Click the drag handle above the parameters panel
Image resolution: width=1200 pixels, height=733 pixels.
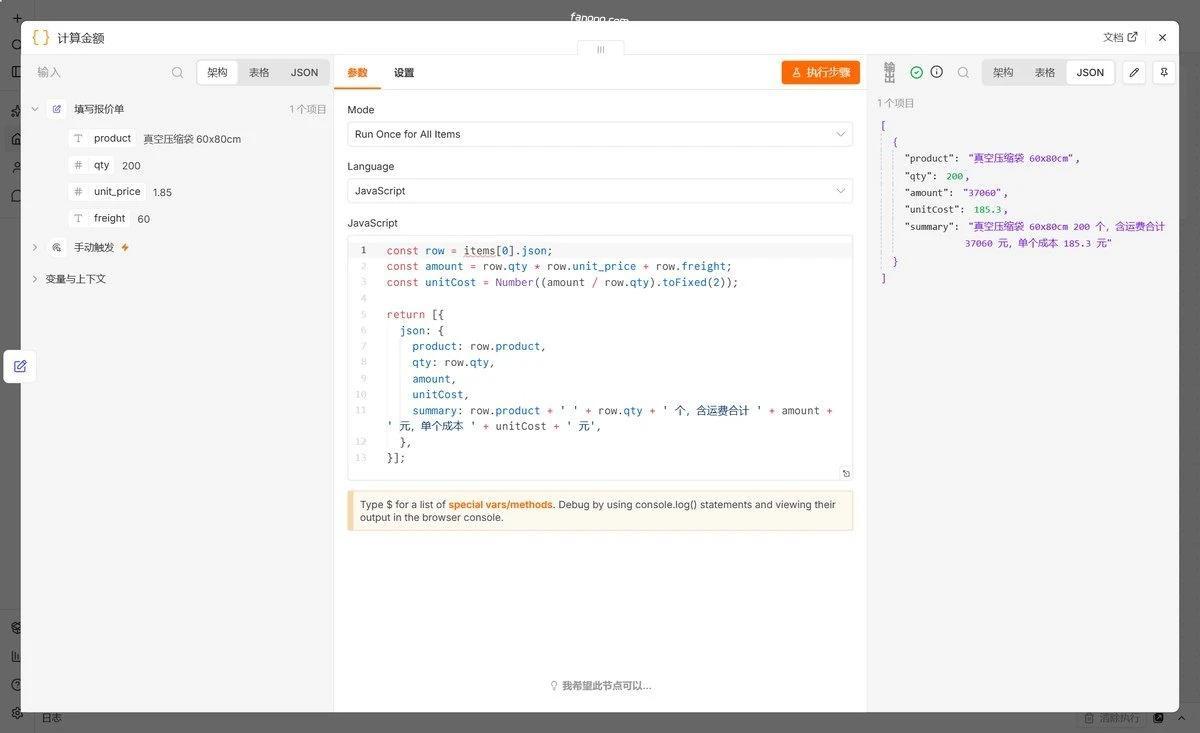pyautogui.click(x=601, y=49)
